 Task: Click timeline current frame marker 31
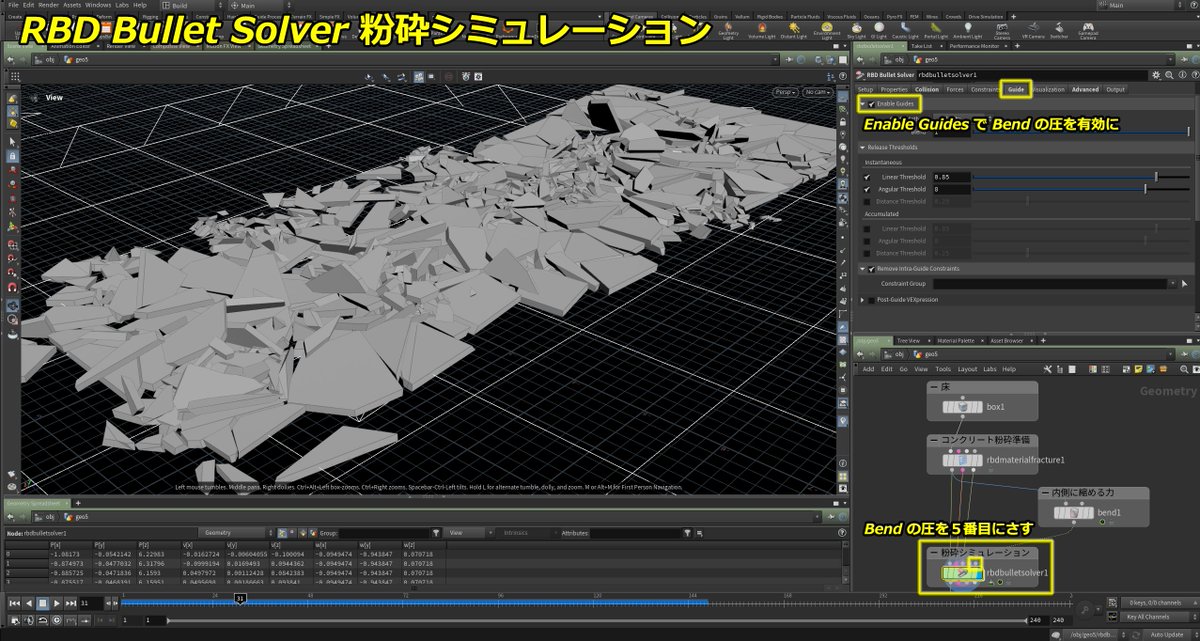[240, 598]
